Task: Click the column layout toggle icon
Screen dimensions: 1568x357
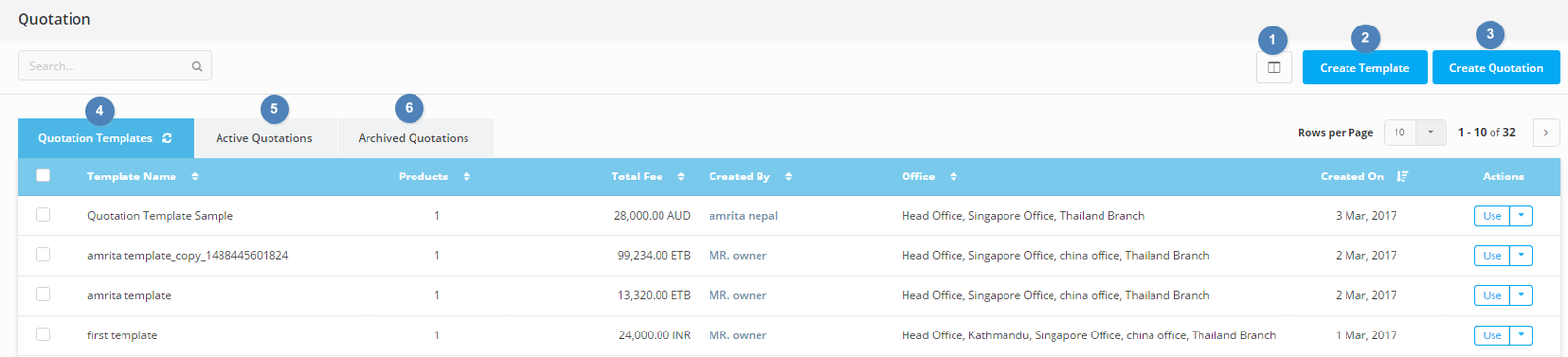Action: click(x=1274, y=68)
